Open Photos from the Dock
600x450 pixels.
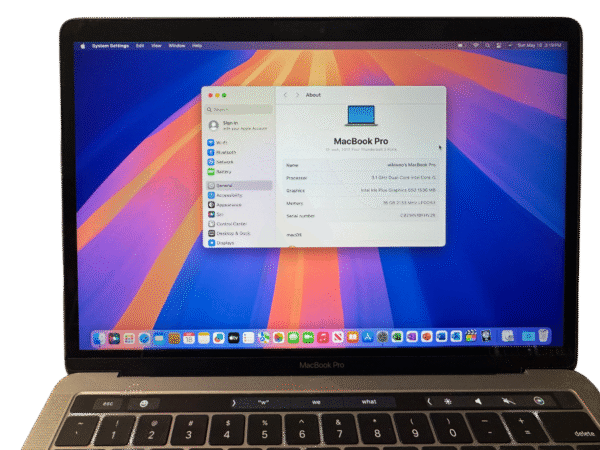[279, 338]
